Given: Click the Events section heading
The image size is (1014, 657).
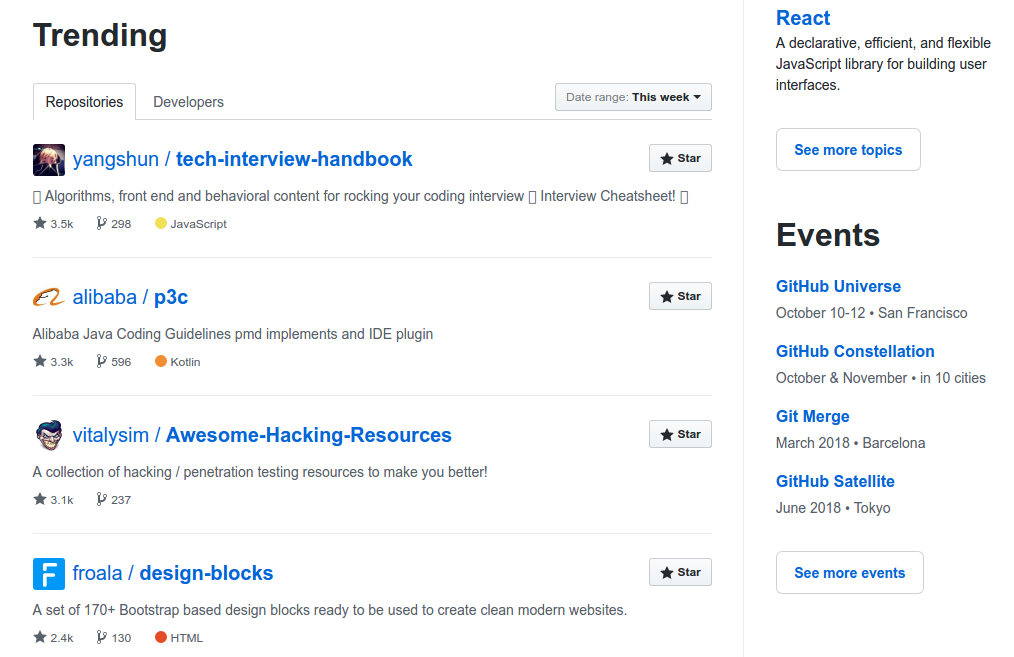Looking at the screenshot, I should [828, 235].
